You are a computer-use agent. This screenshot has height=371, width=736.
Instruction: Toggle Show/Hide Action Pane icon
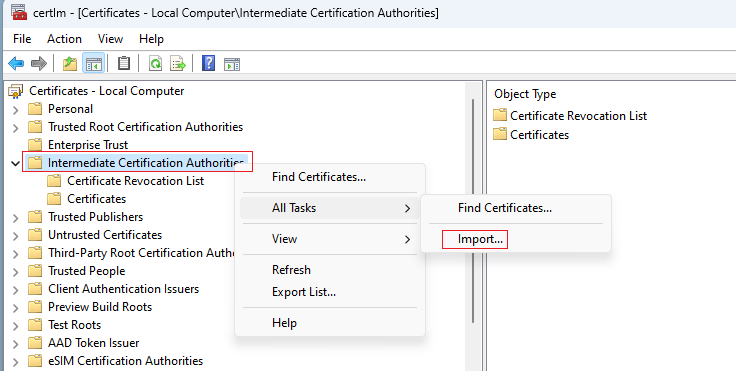[232, 63]
